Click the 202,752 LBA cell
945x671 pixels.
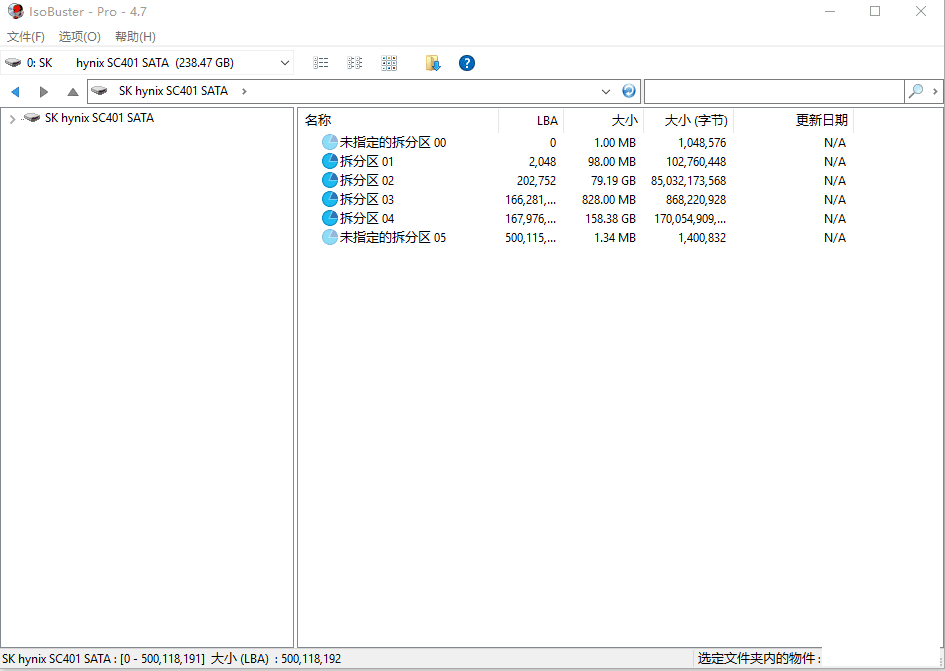tap(536, 181)
